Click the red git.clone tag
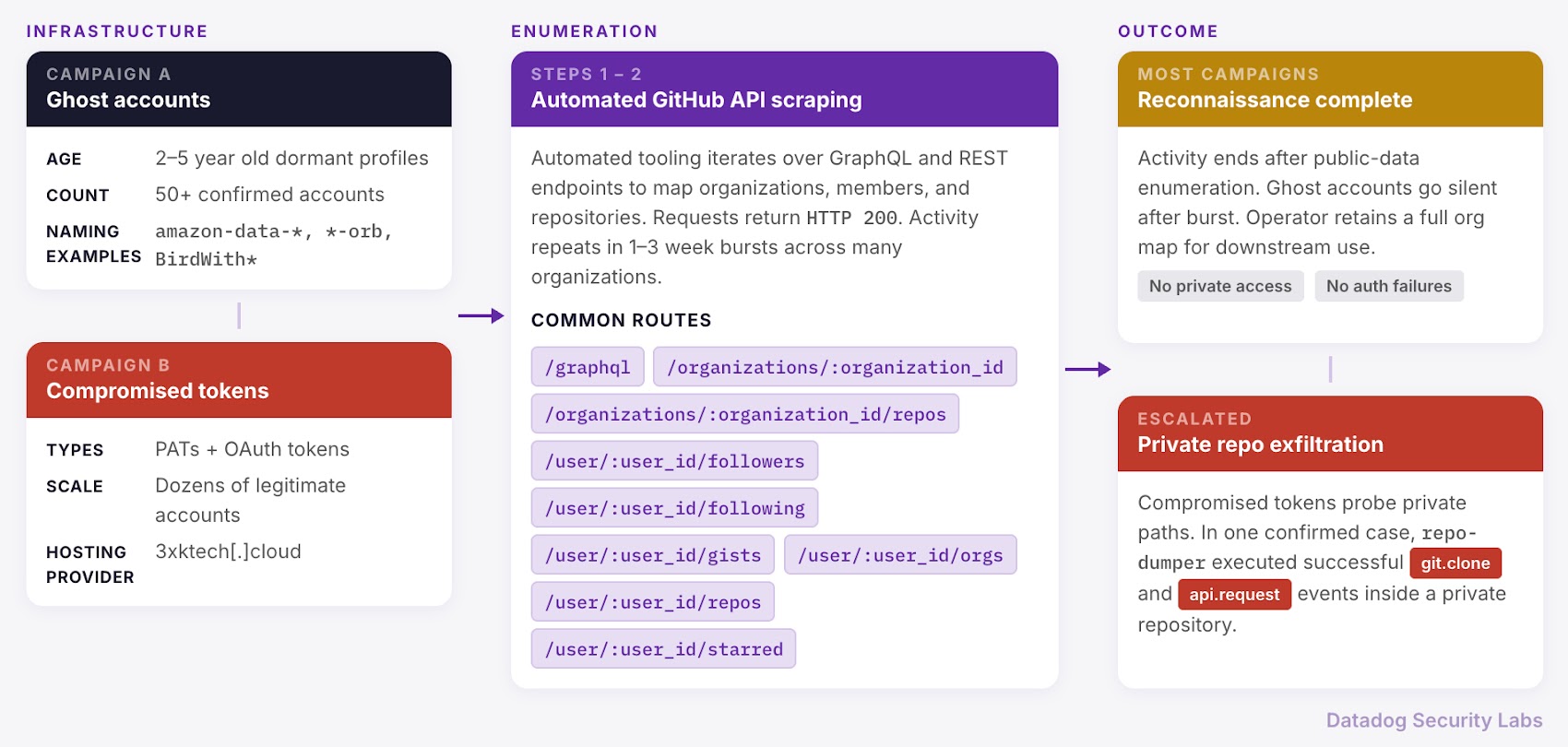 1455,563
